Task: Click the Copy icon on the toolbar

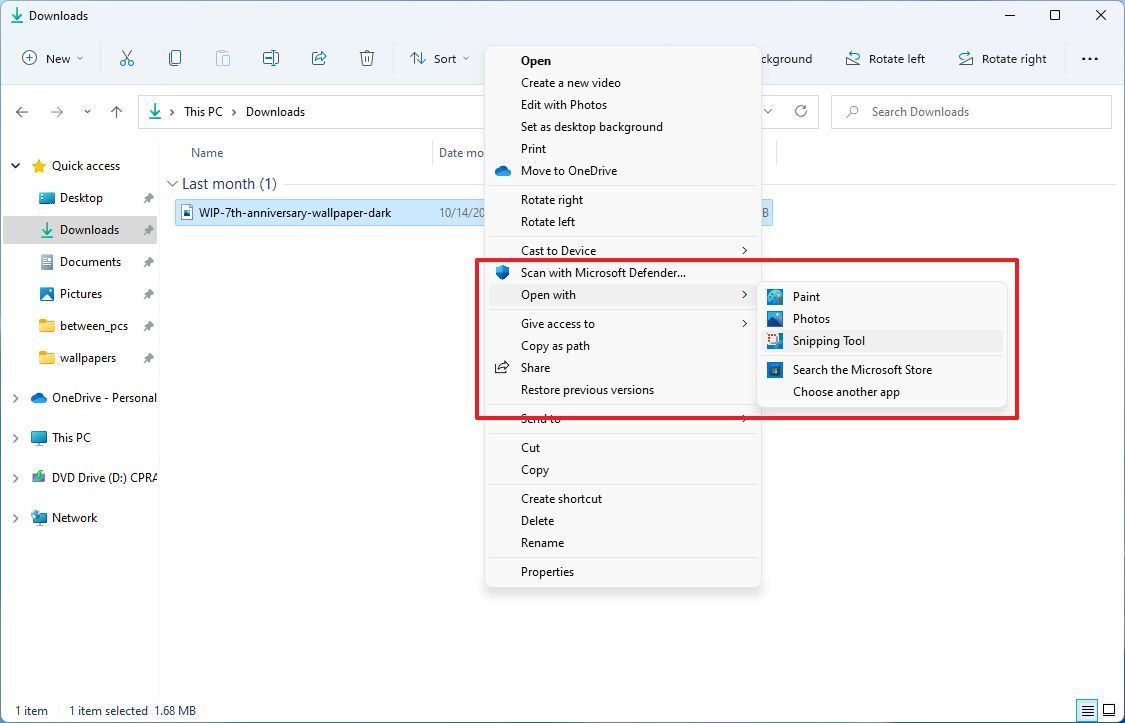Action: pyautogui.click(x=175, y=58)
